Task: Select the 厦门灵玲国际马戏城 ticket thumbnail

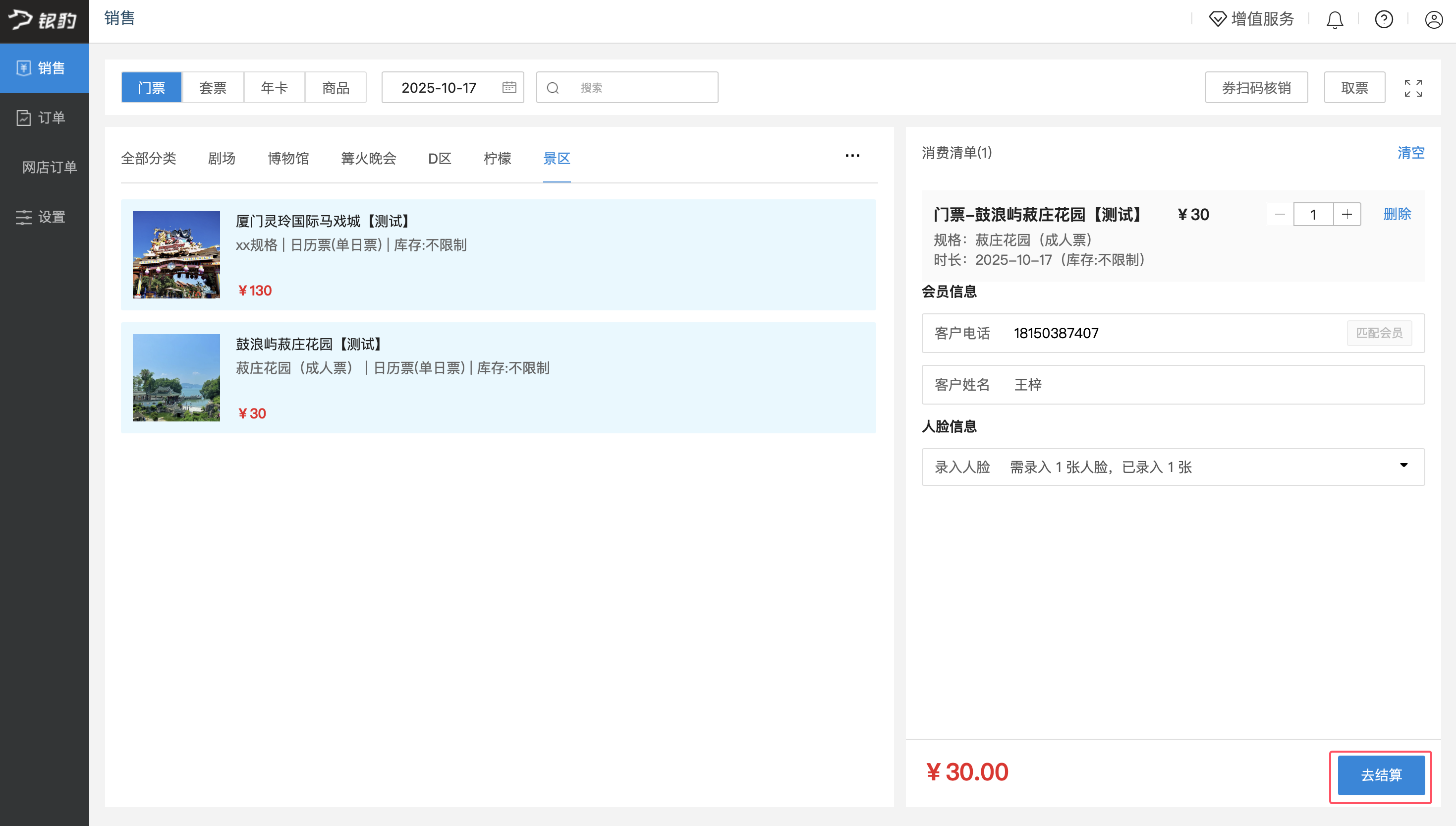Action: point(176,255)
